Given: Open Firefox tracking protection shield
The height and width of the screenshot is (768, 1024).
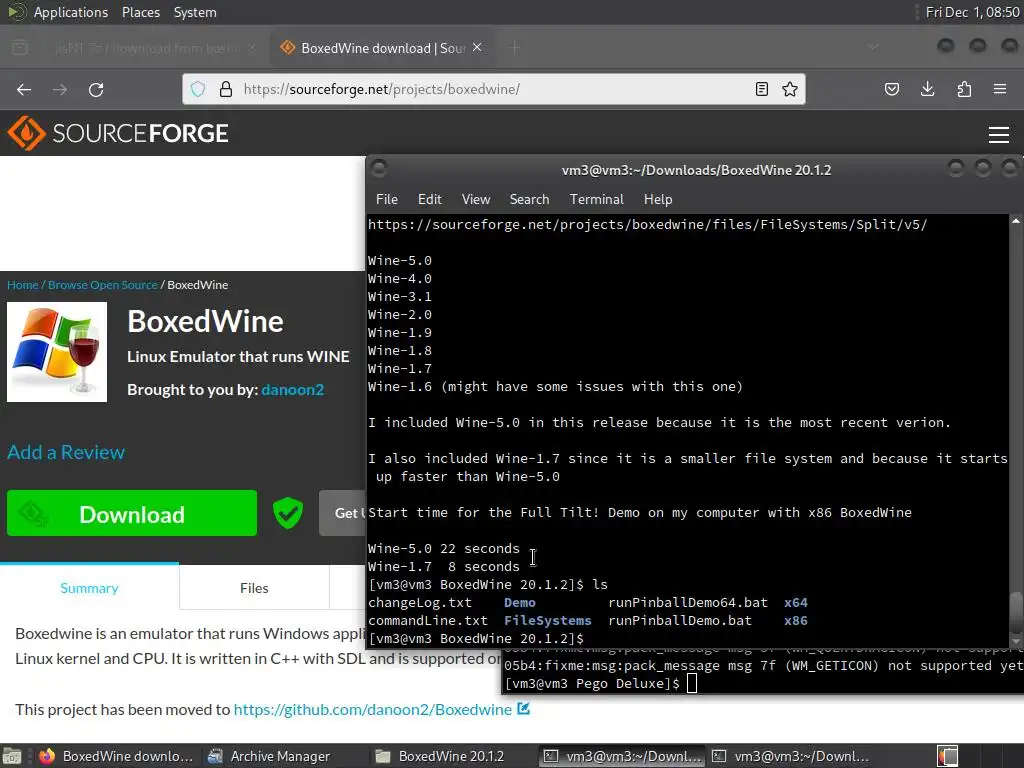Looking at the screenshot, I should (x=198, y=89).
